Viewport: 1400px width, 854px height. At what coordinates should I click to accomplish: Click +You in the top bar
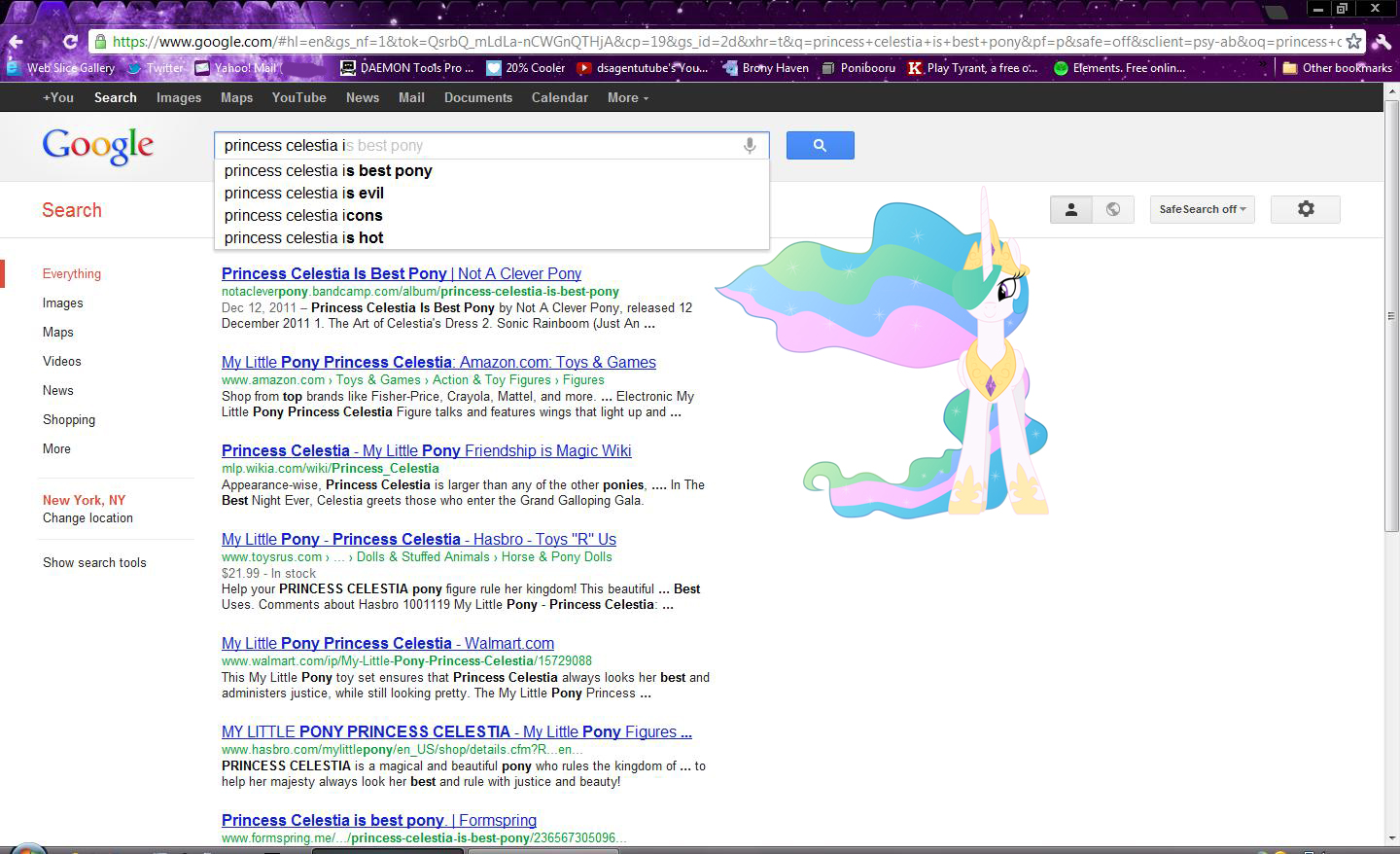pyautogui.click(x=58, y=97)
